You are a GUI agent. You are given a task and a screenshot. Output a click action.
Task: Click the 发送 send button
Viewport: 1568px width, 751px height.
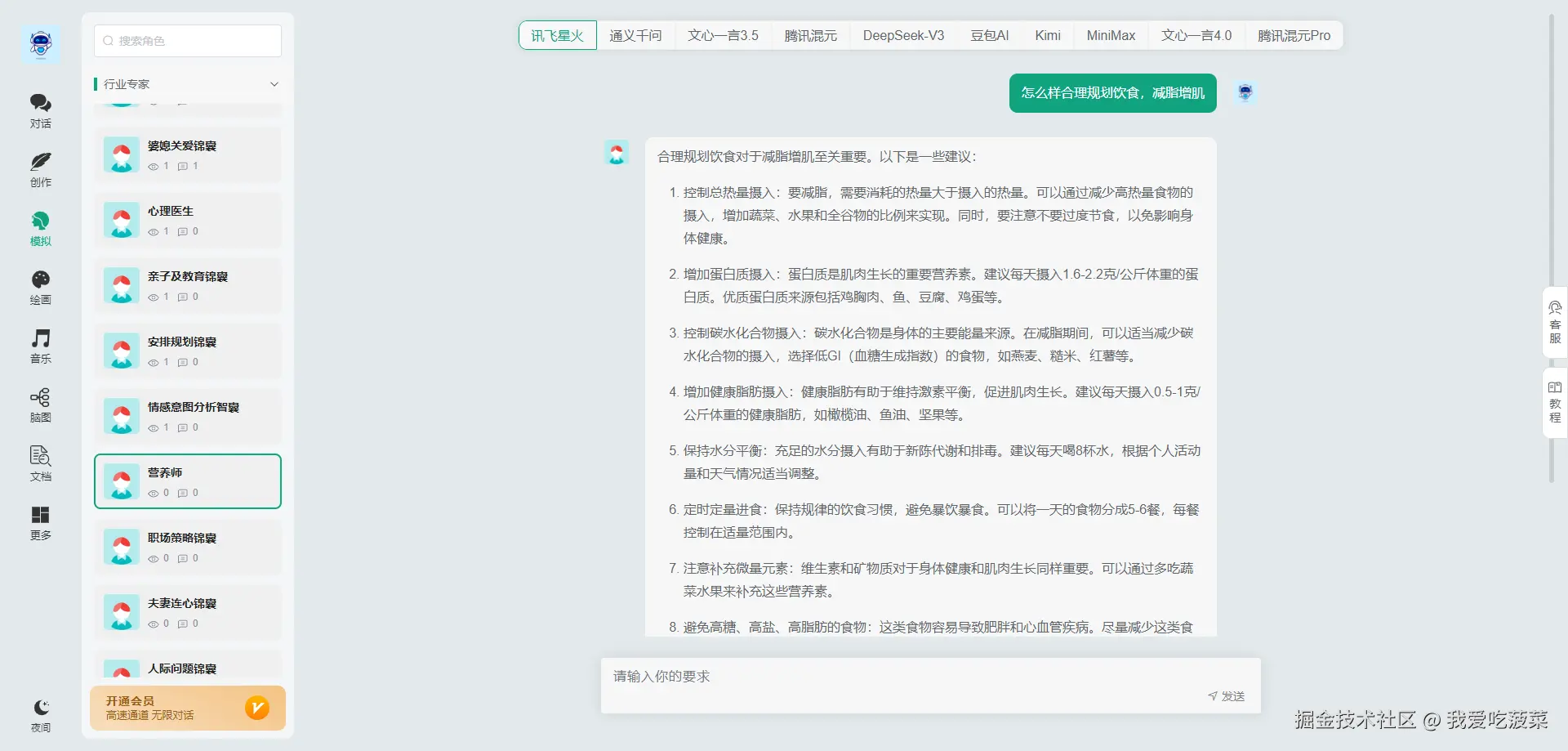click(1227, 696)
